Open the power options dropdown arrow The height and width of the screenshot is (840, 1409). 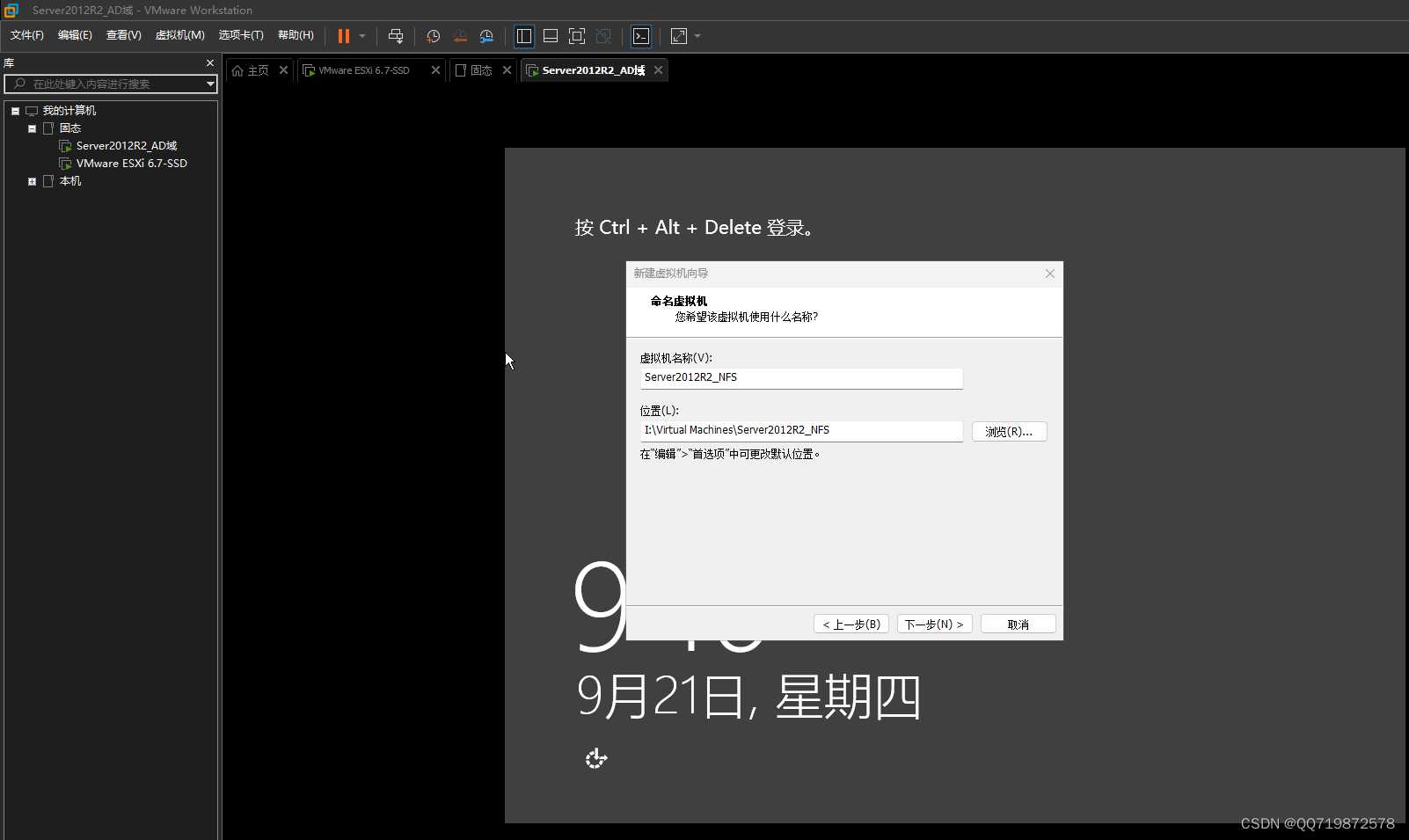pos(362,36)
